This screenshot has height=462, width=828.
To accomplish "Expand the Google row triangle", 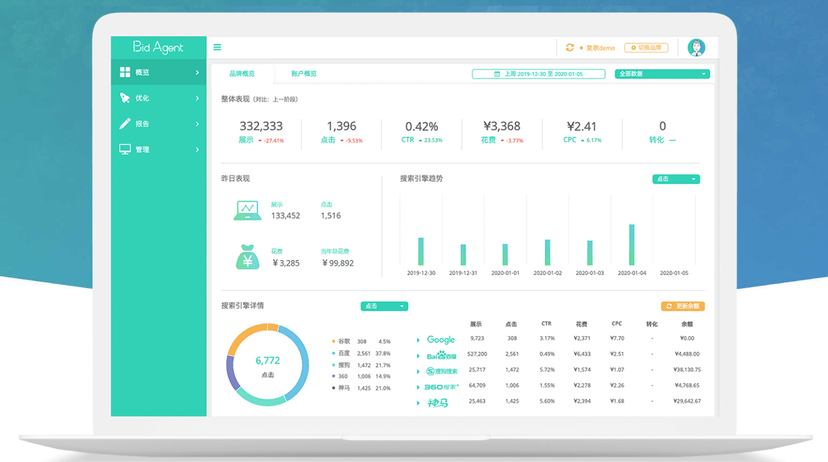I will tap(418, 340).
